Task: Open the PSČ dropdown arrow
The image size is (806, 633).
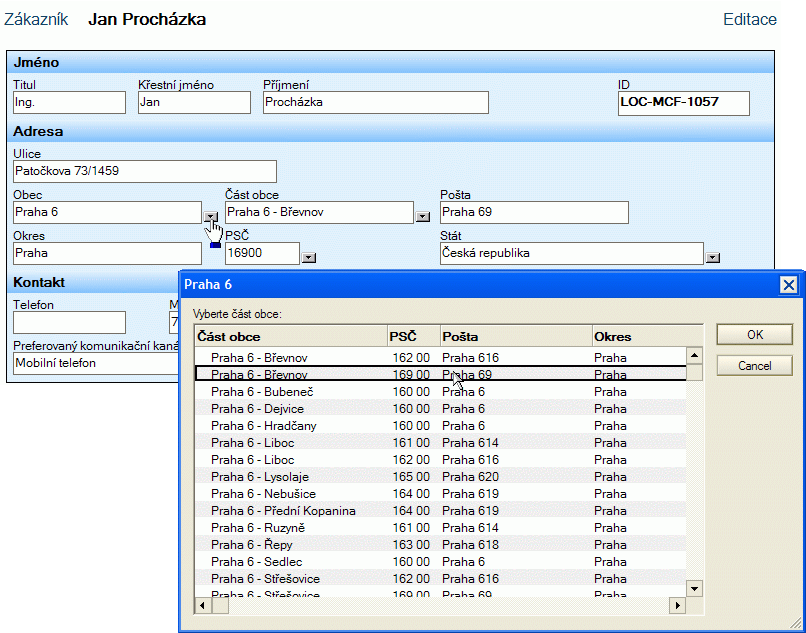Action: (308, 257)
